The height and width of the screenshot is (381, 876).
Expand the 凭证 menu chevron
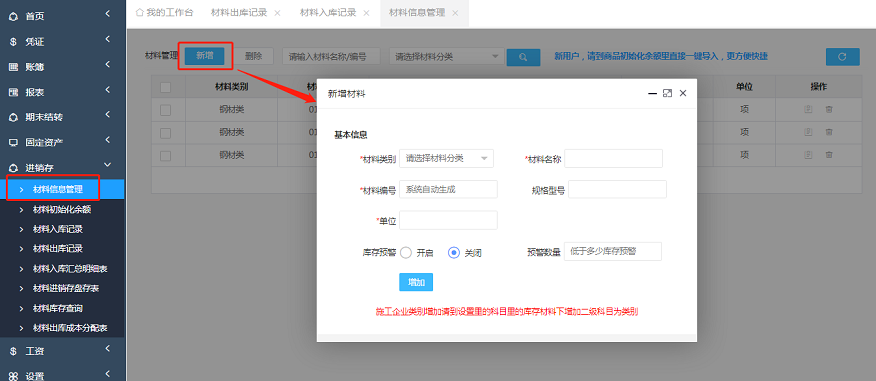tap(108, 39)
